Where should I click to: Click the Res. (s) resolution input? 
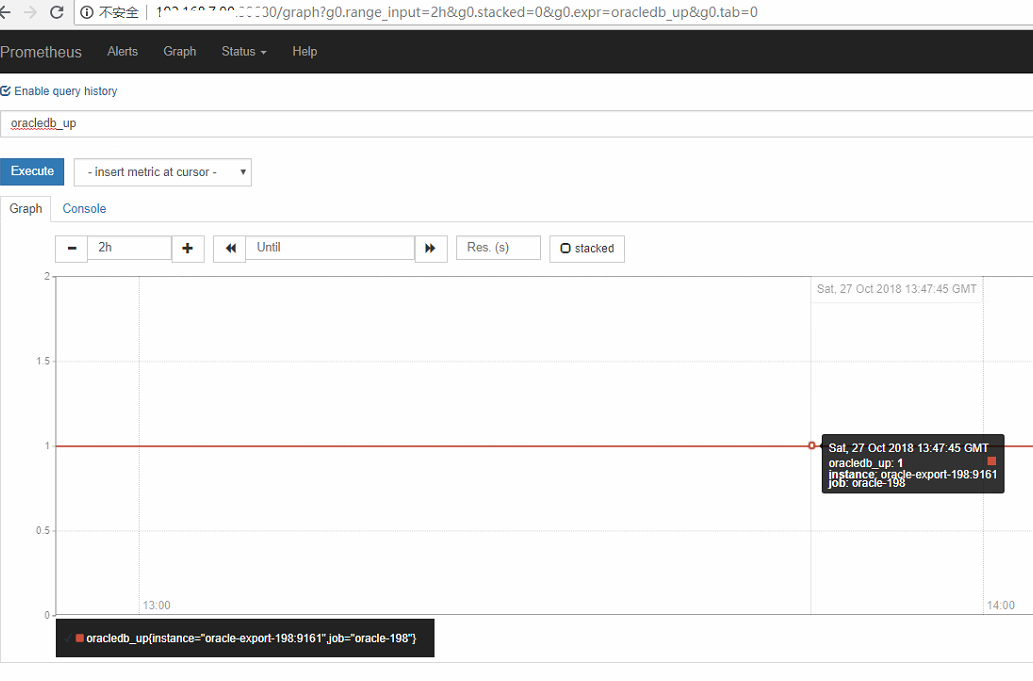tap(498, 248)
